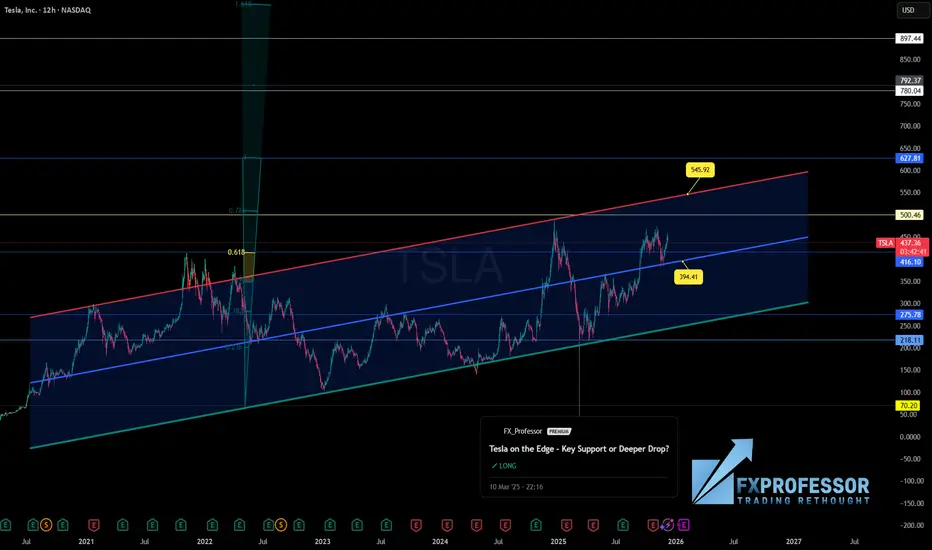Open the green earnings marker above the 2023 label
This screenshot has width=932, height=550.
pos(330,524)
